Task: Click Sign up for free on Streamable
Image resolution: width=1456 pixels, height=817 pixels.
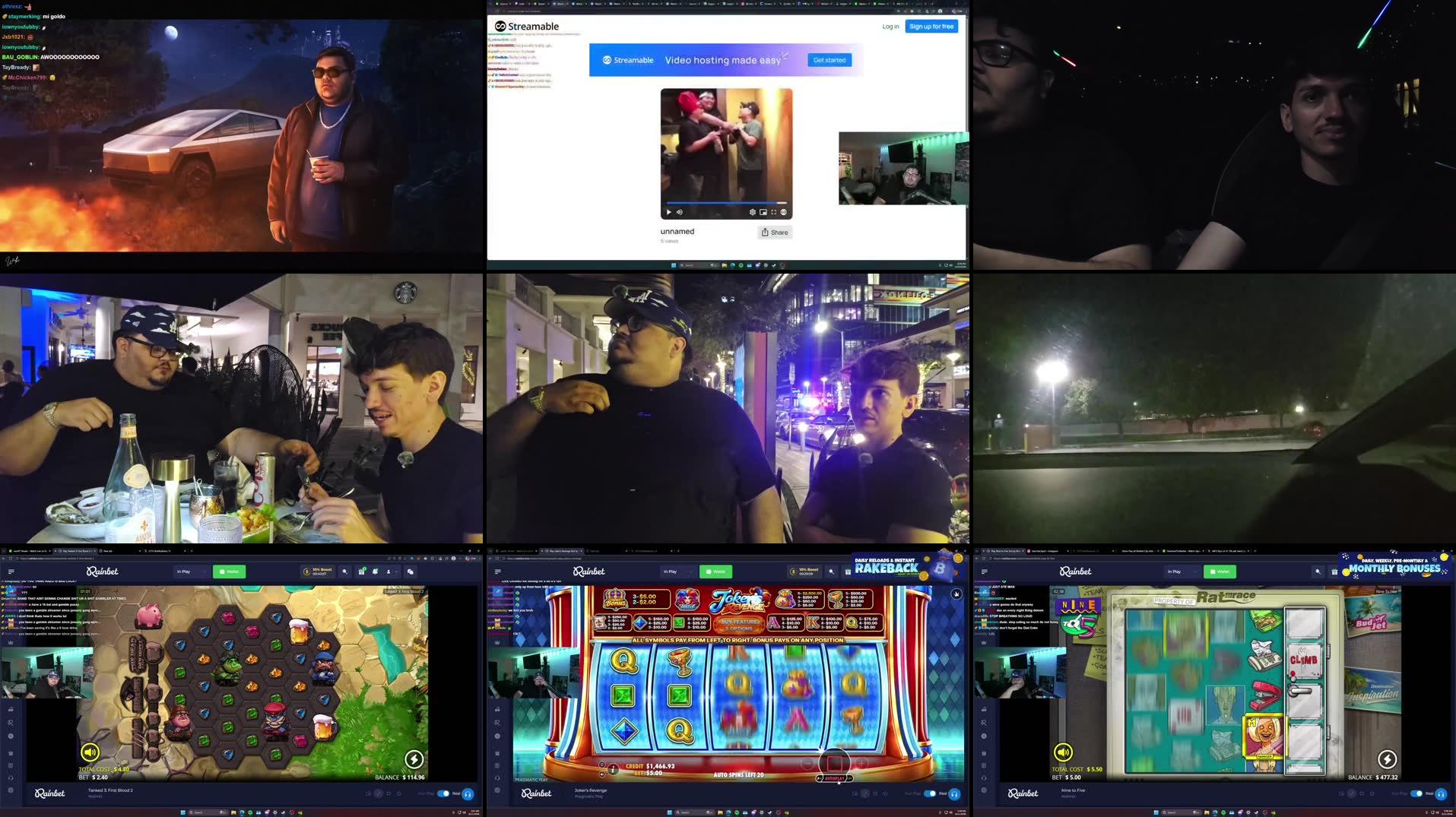Action: [931, 27]
